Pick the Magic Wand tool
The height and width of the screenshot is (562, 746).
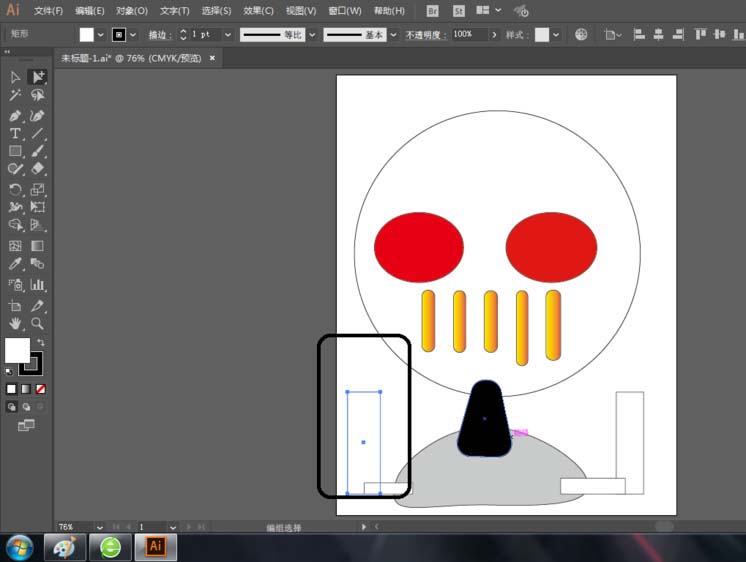click(x=15, y=96)
